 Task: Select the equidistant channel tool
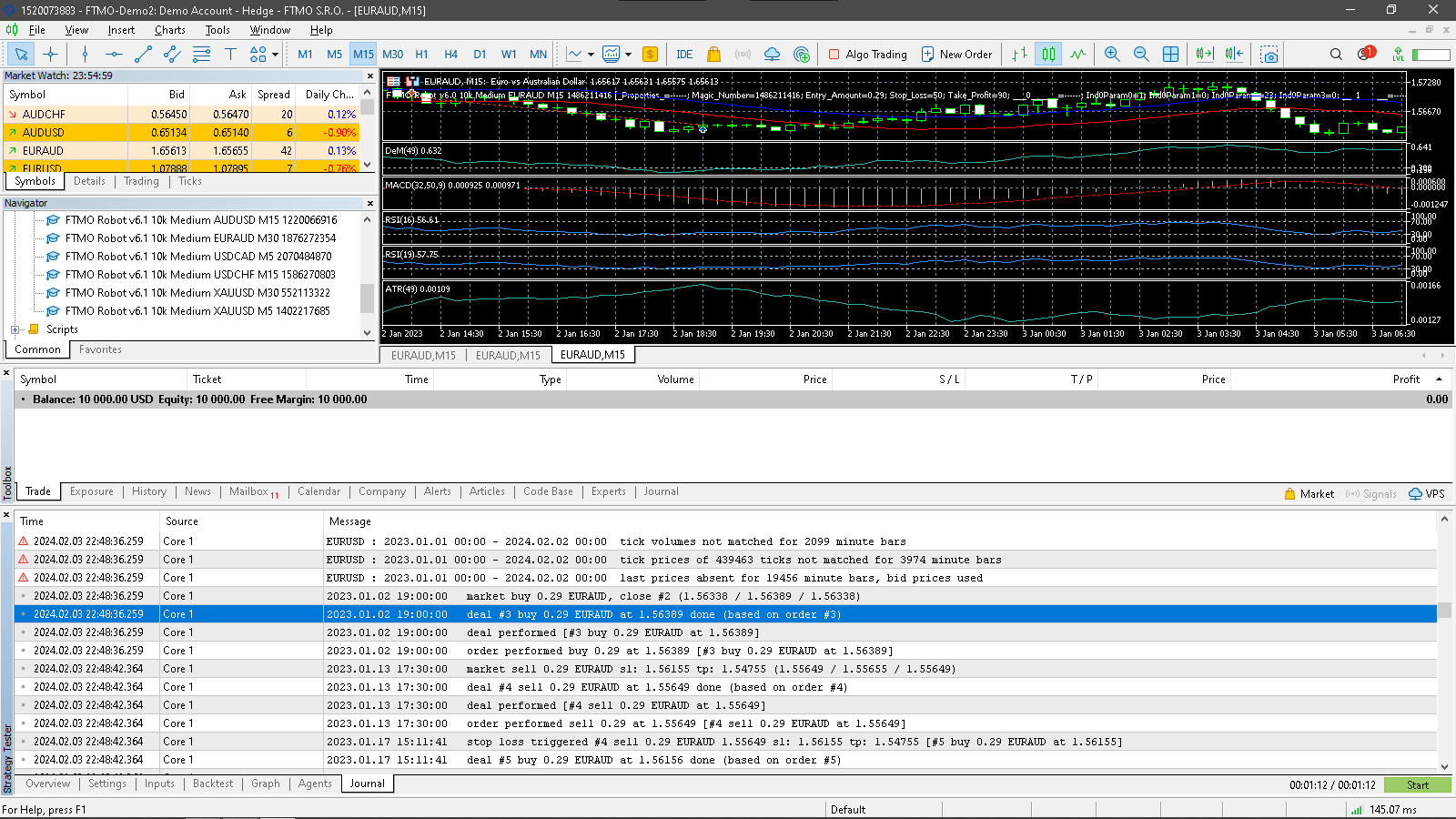point(172,54)
